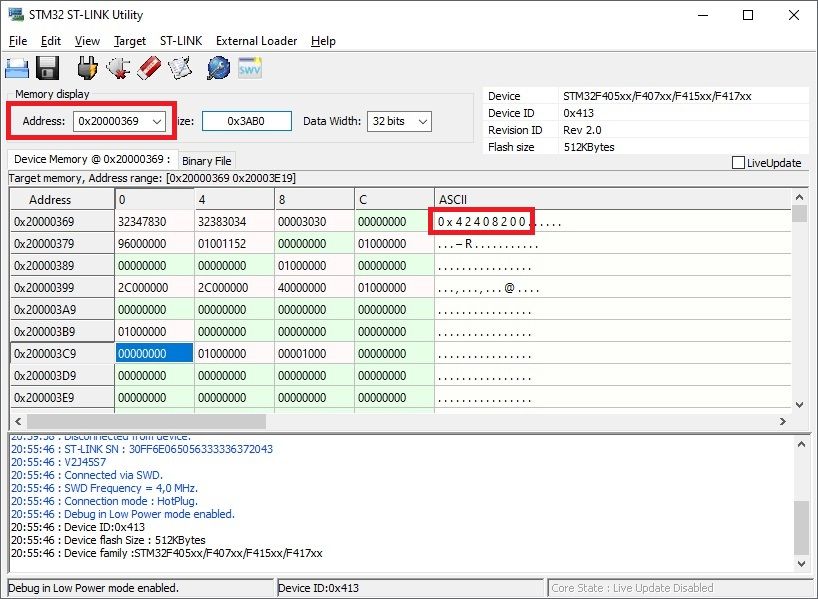Click memory table scroll up arrow
Image resolution: width=818 pixels, height=599 pixels.
pyautogui.click(x=799, y=197)
